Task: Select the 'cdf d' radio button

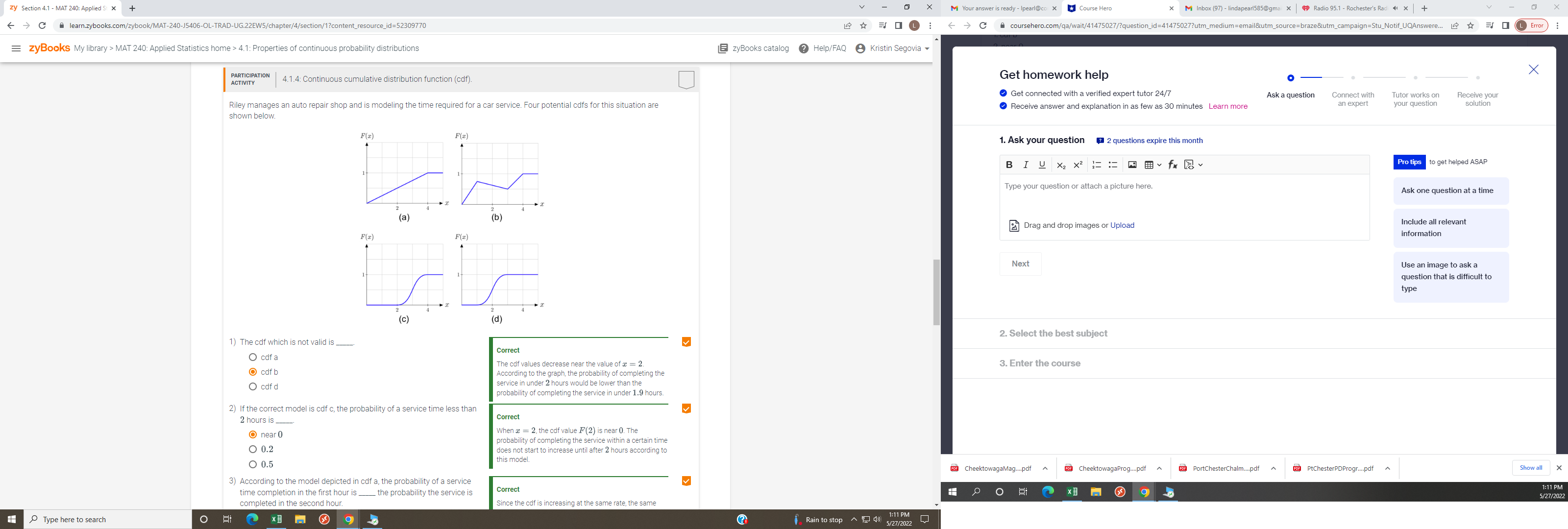Action: click(253, 386)
